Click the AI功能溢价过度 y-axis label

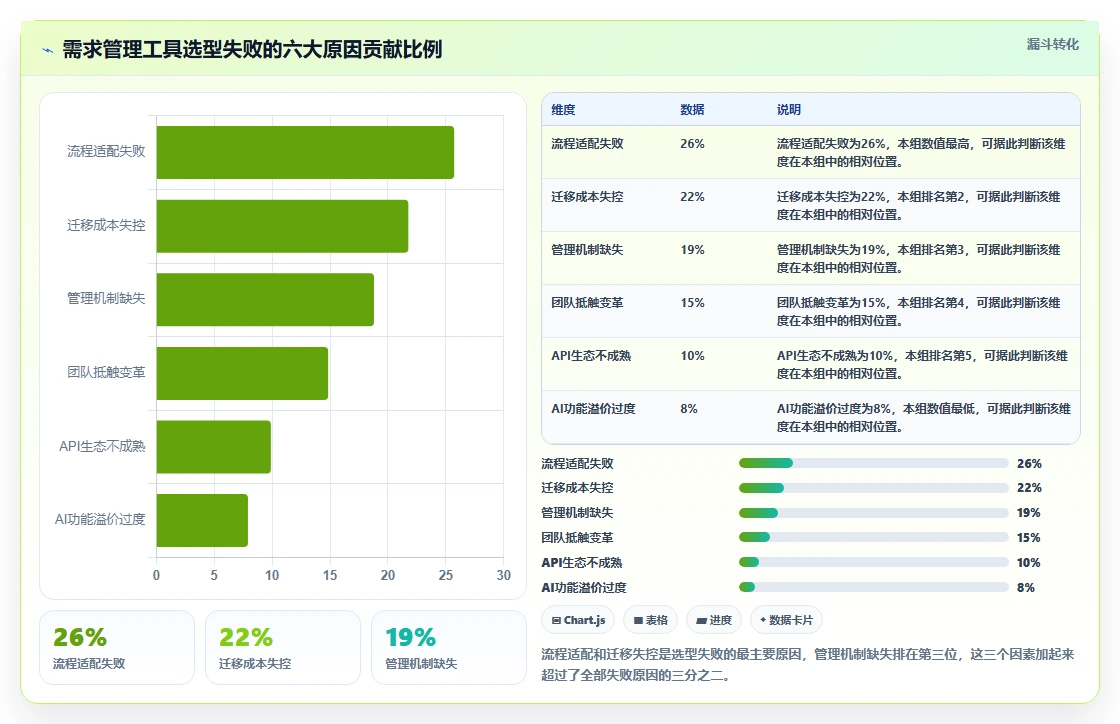click(100, 519)
